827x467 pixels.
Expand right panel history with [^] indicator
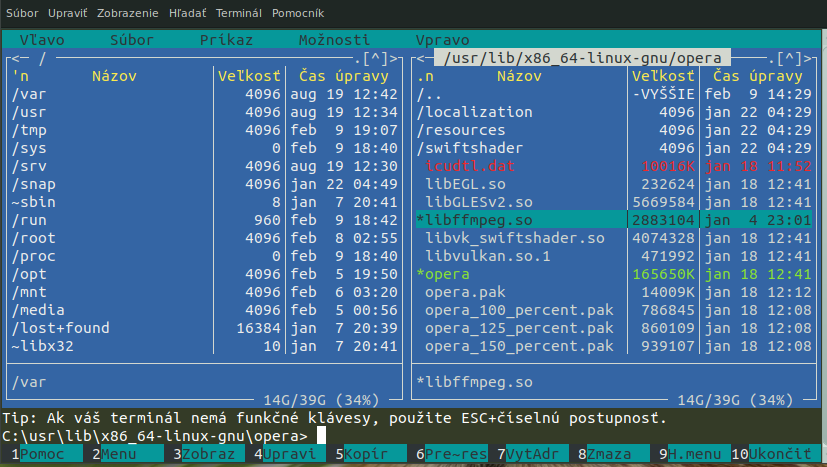(790, 58)
